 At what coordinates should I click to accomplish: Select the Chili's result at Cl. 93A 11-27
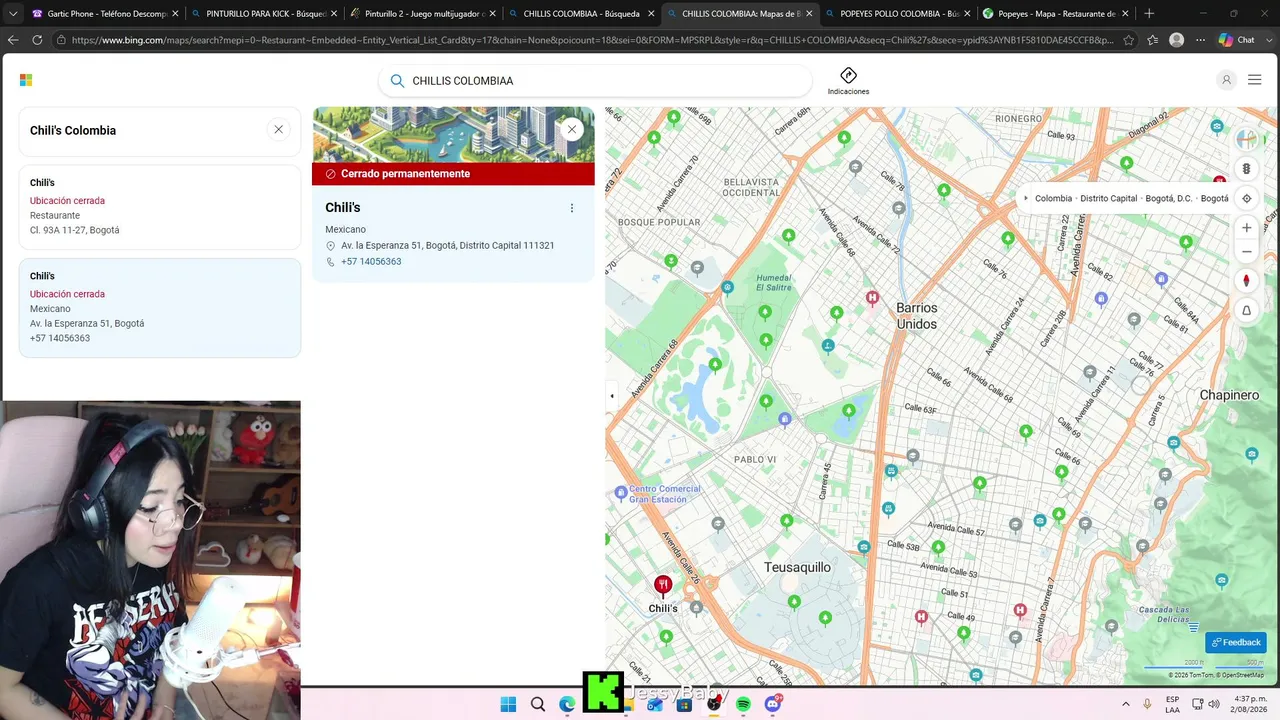[x=160, y=207]
